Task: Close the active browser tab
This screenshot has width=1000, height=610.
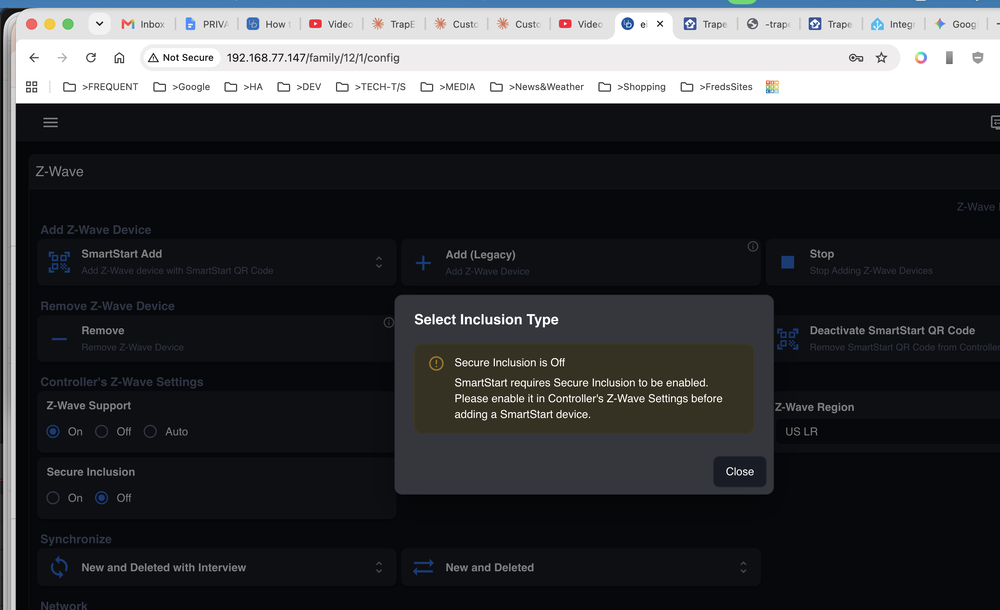Action: point(660,24)
